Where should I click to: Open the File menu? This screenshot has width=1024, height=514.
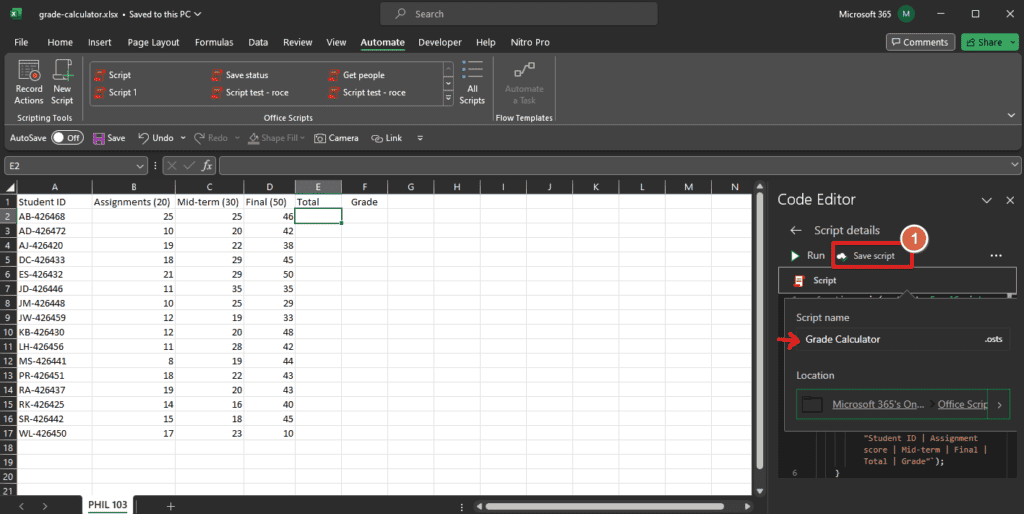[21, 42]
